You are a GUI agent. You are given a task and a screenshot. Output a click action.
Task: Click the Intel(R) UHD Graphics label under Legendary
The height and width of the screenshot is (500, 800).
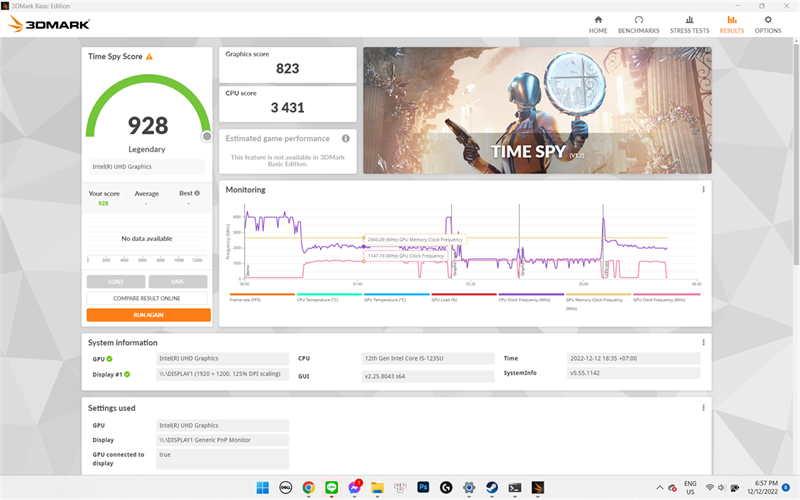point(147,167)
